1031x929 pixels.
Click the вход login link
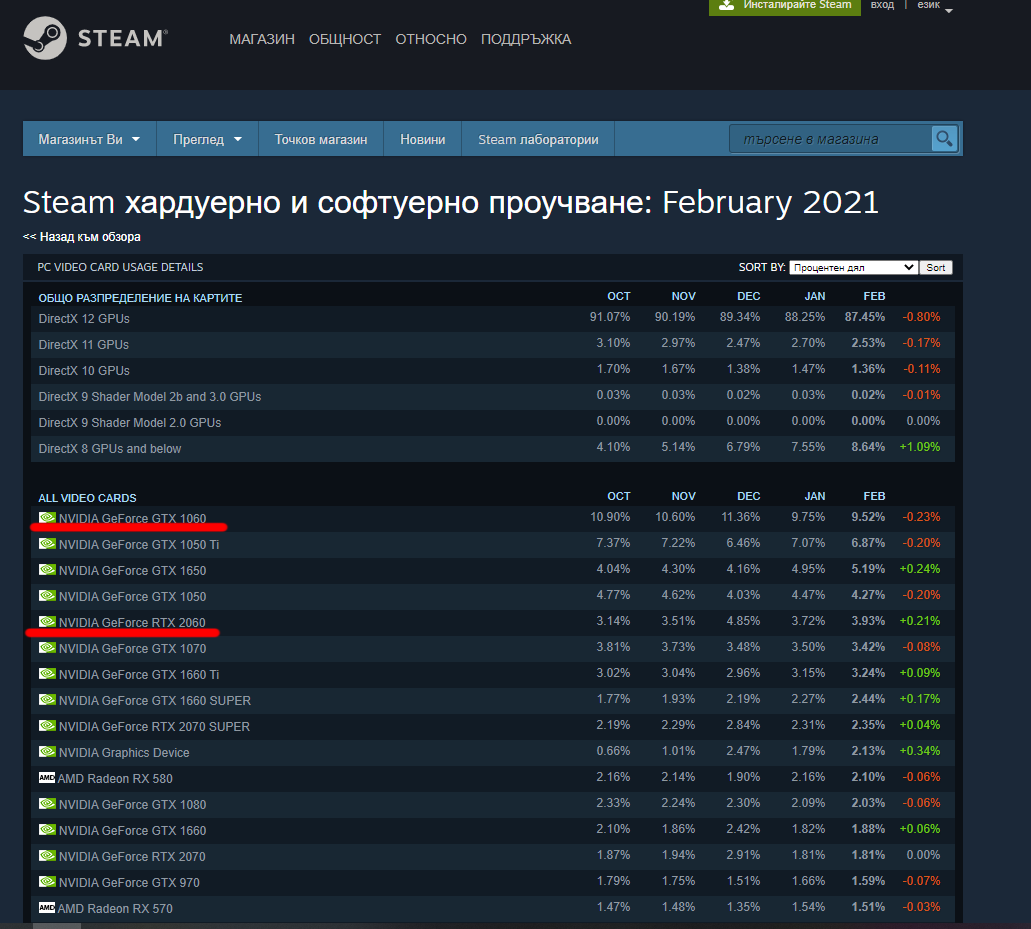coord(882,5)
